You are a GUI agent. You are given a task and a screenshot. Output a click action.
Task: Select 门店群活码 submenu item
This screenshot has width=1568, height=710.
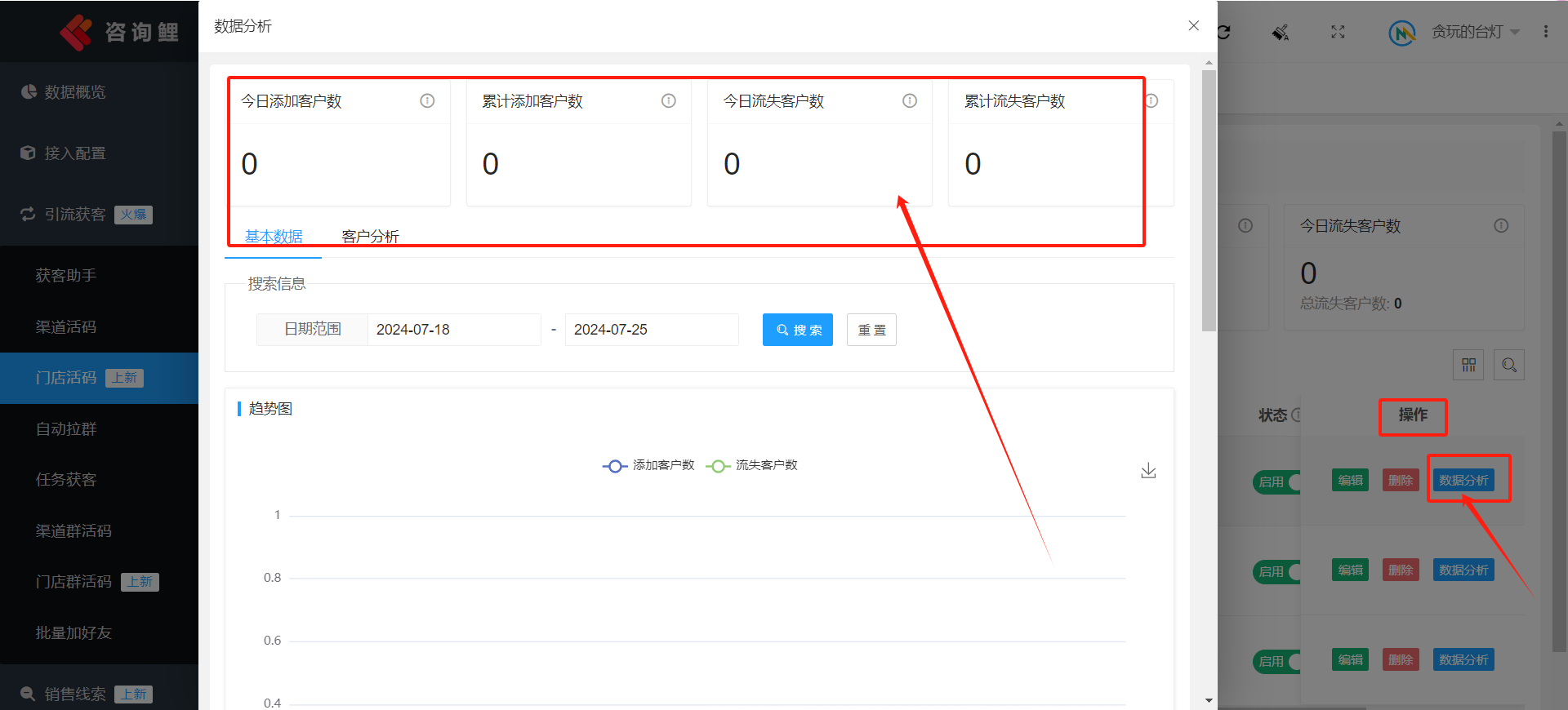(99, 582)
